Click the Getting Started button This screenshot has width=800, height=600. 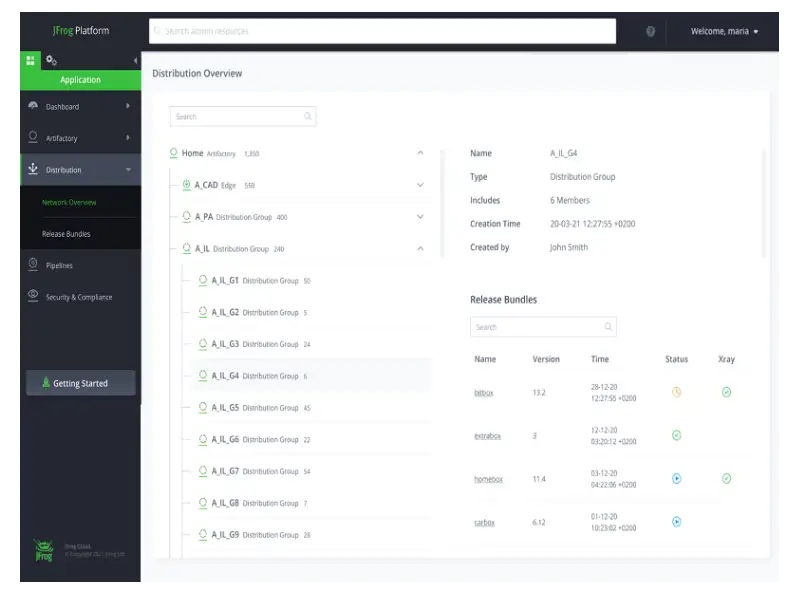click(x=80, y=383)
